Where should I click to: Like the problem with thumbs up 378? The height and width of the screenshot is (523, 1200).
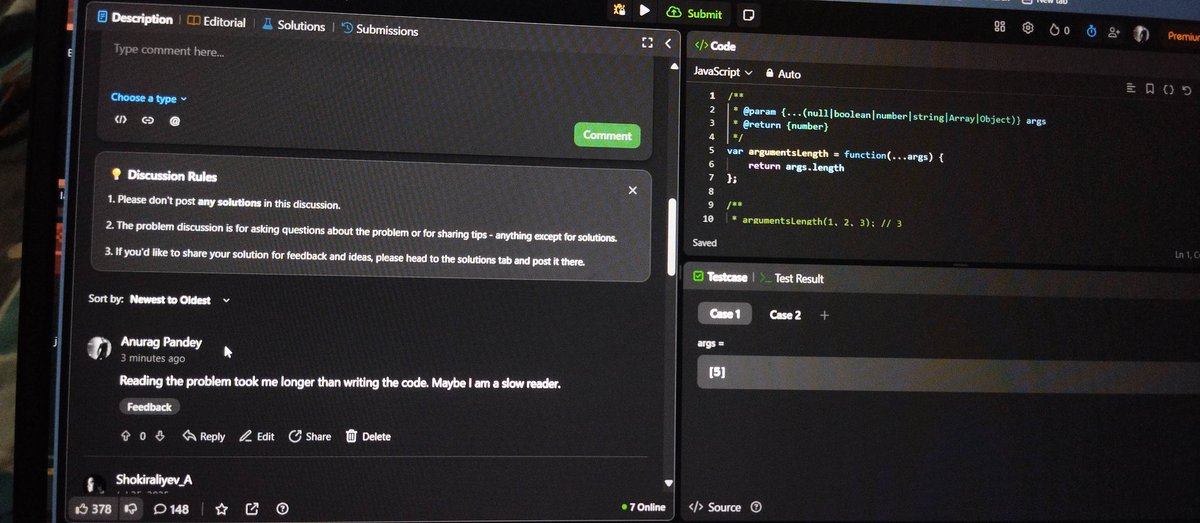pos(94,509)
